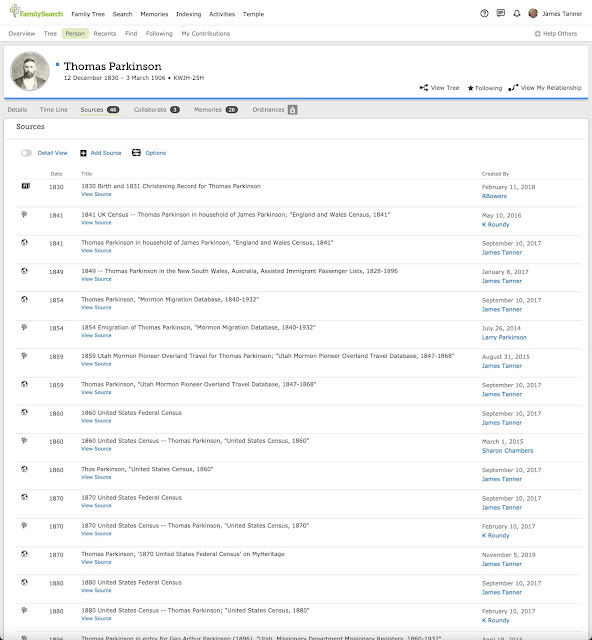
Task: Click tree icon beside 1859 Utah Mormon Pioneer source
Action: click(24, 356)
